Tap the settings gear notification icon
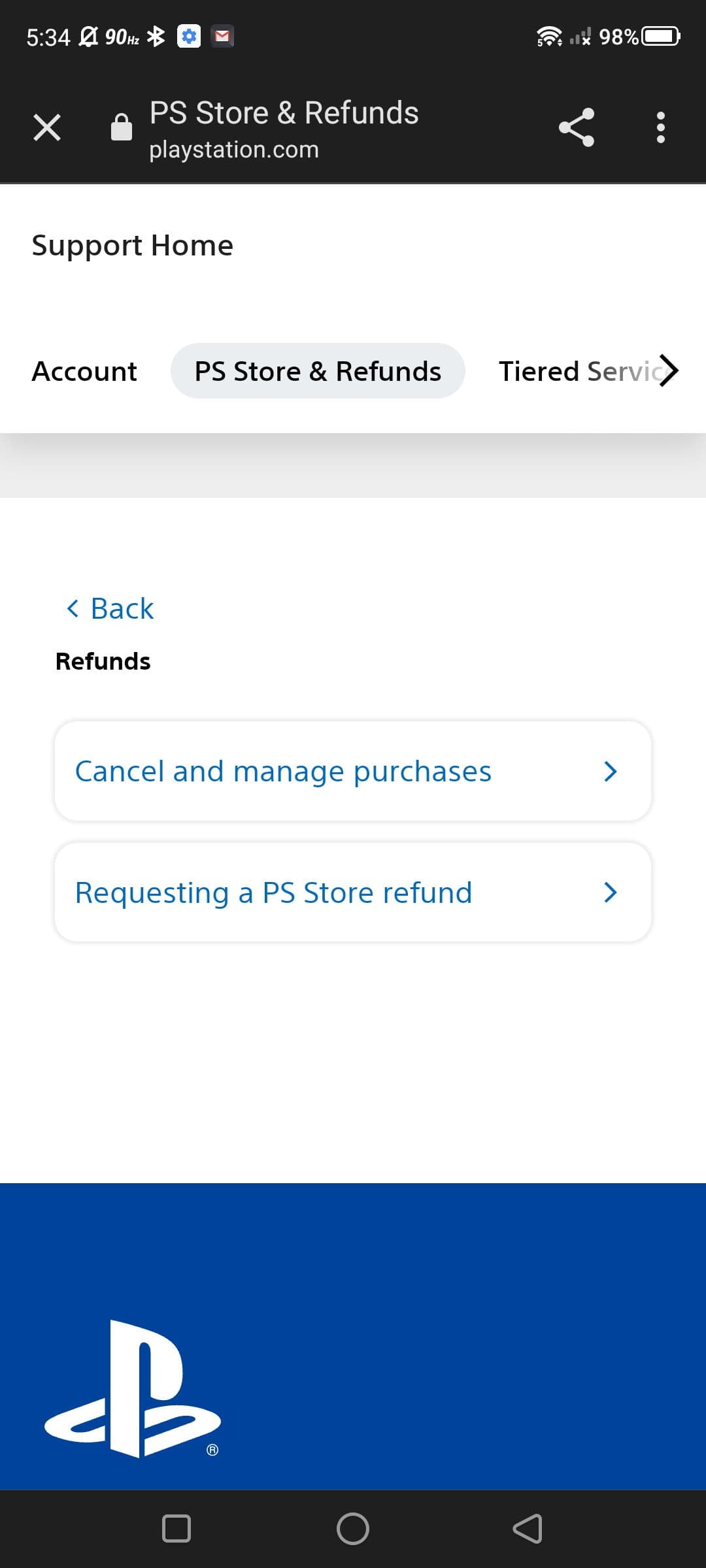 coord(189,37)
